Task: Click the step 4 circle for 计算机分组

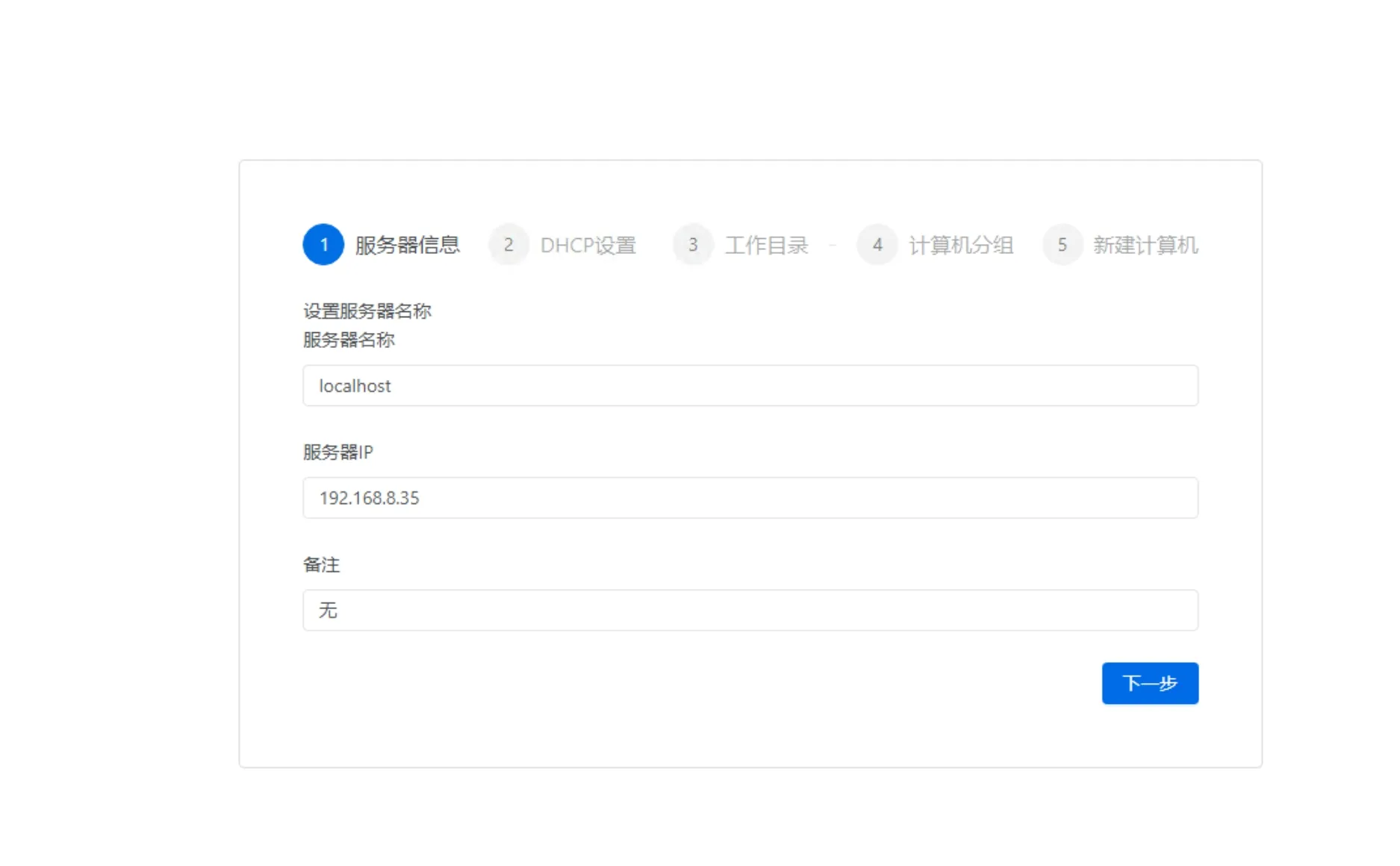Action: 877,244
